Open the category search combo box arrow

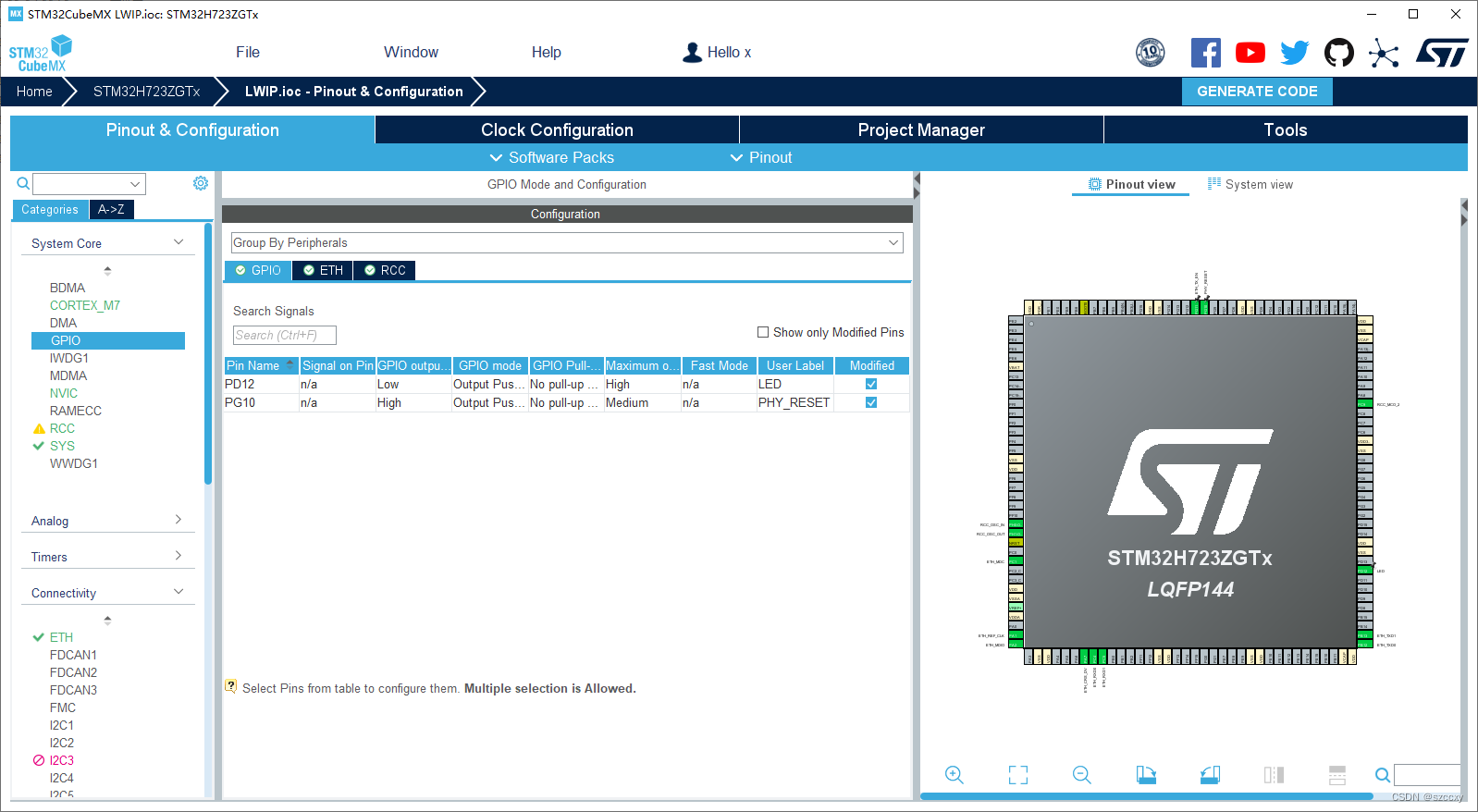coord(135,184)
